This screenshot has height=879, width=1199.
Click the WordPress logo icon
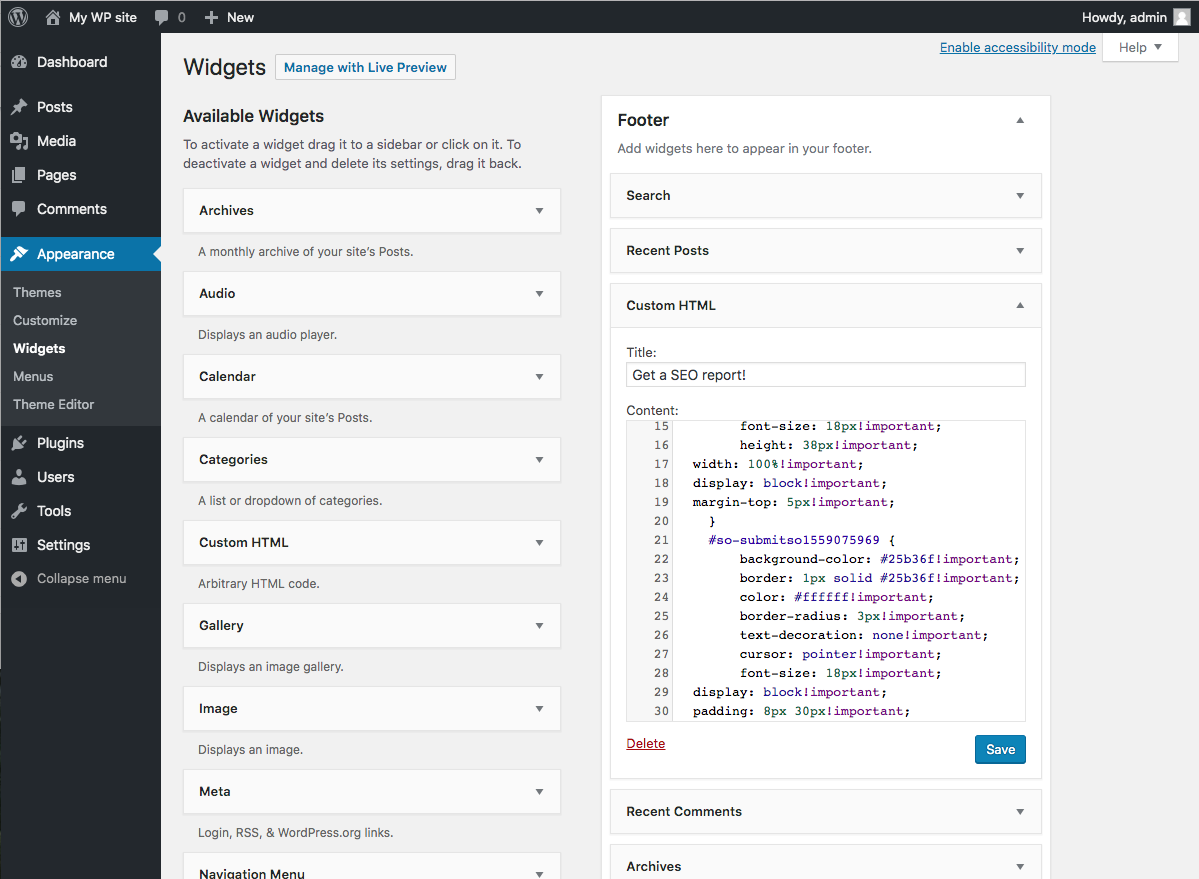pyautogui.click(x=18, y=17)
